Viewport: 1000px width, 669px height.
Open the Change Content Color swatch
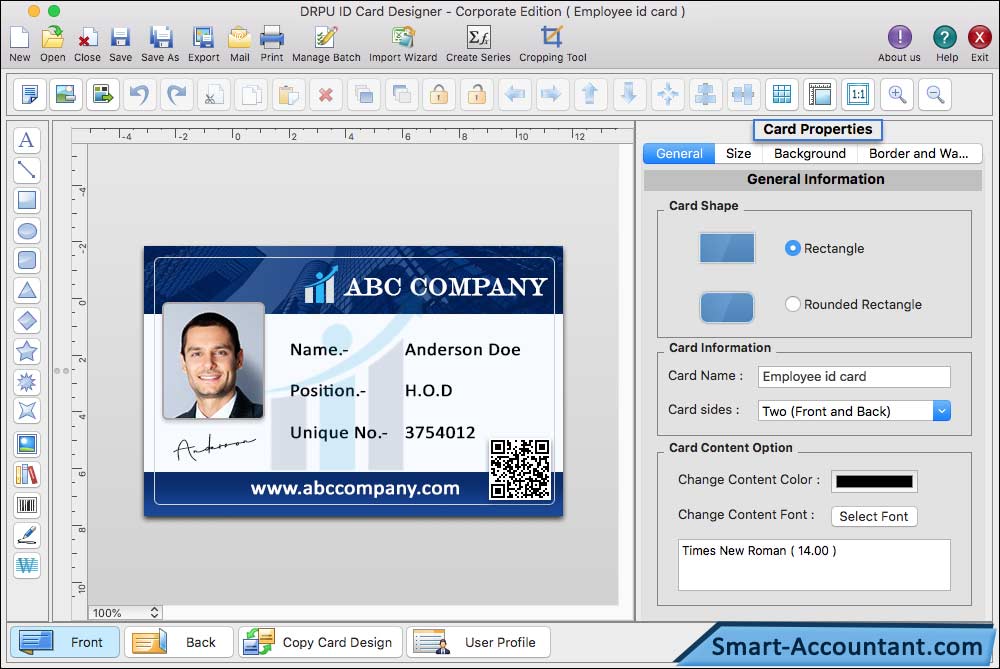[x=874, y=482]
